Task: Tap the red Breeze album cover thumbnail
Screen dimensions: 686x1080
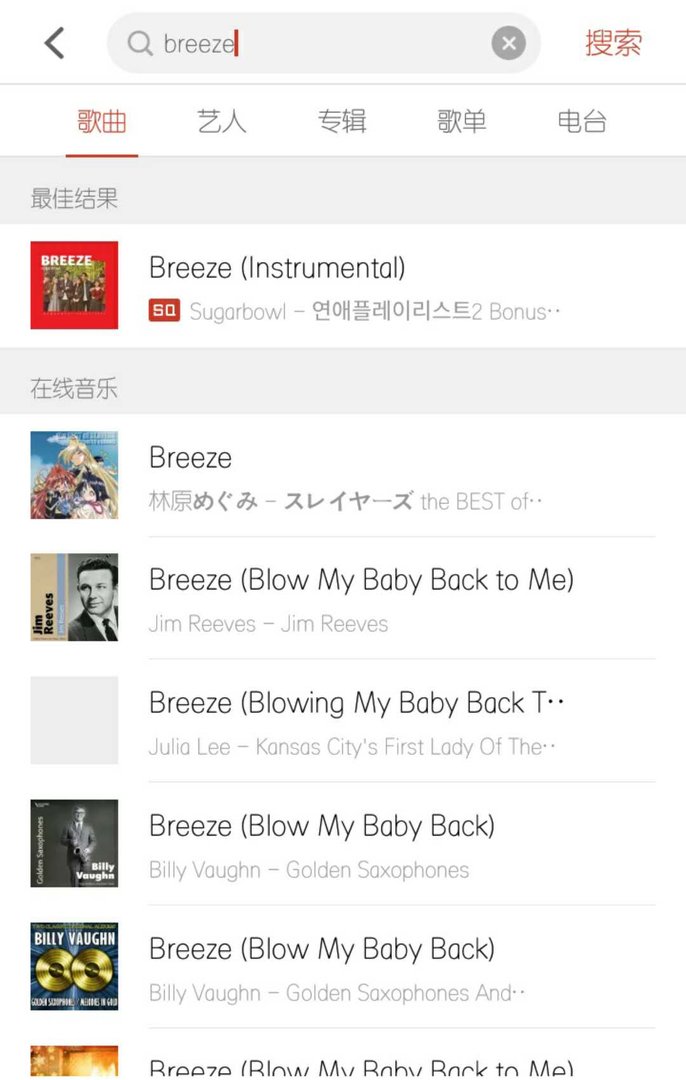Action: (74, 285)
